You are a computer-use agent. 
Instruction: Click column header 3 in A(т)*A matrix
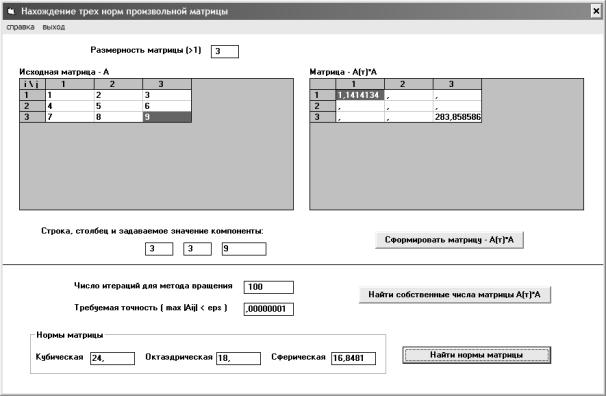[x=457, y=84]
